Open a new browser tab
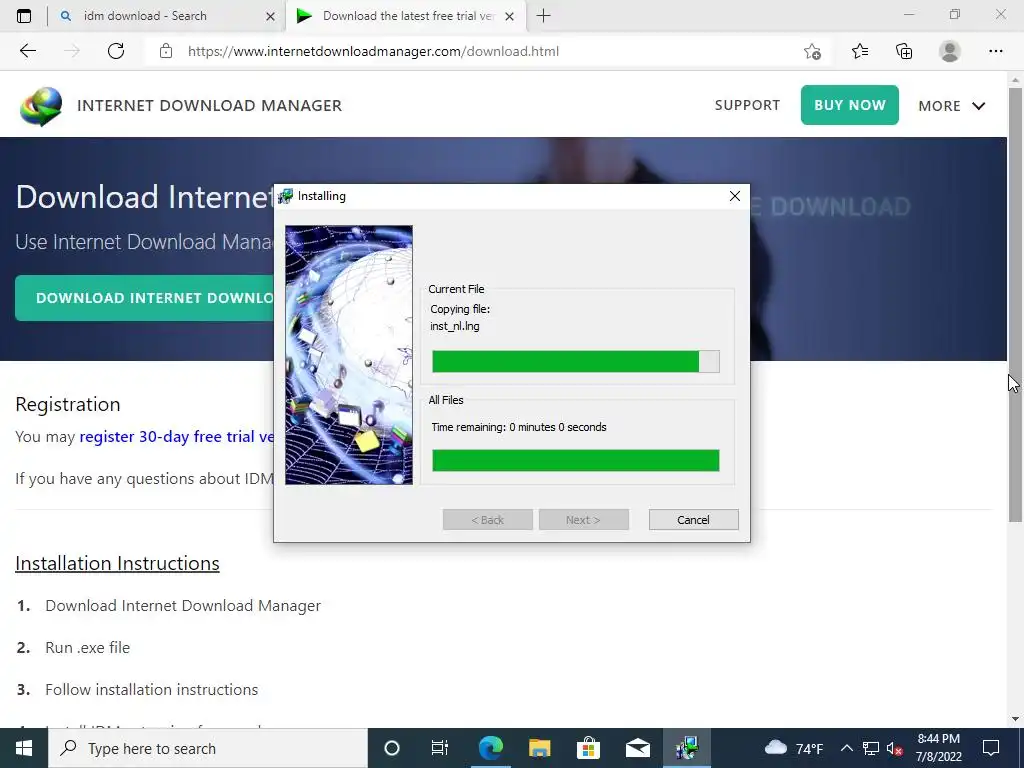Screen dimensions: 1024x768 click(543, 16)
